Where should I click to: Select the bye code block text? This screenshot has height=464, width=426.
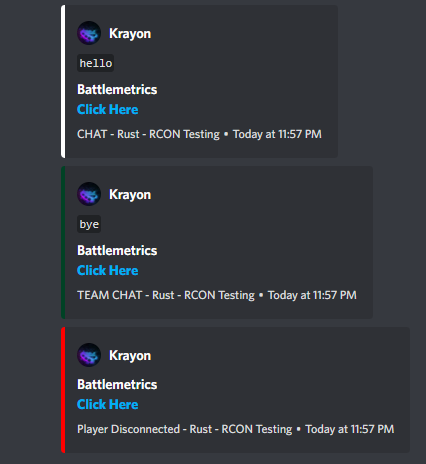(89, 224)
